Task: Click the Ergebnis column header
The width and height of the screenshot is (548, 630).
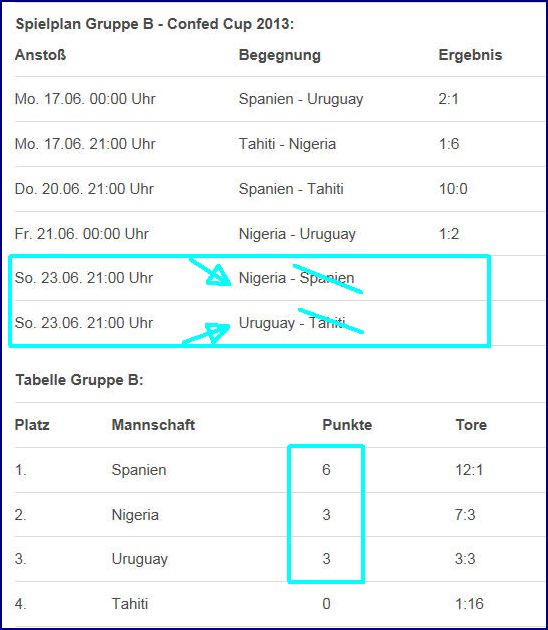Action: coord(470,55)
